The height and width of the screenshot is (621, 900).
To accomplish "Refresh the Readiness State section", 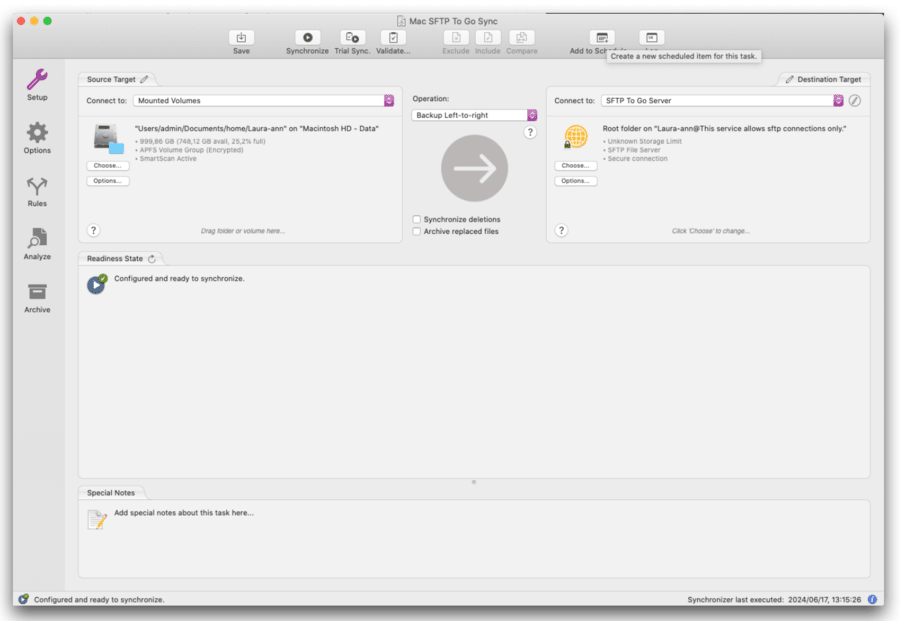I will pyautogui.click(x=152, y=257).
